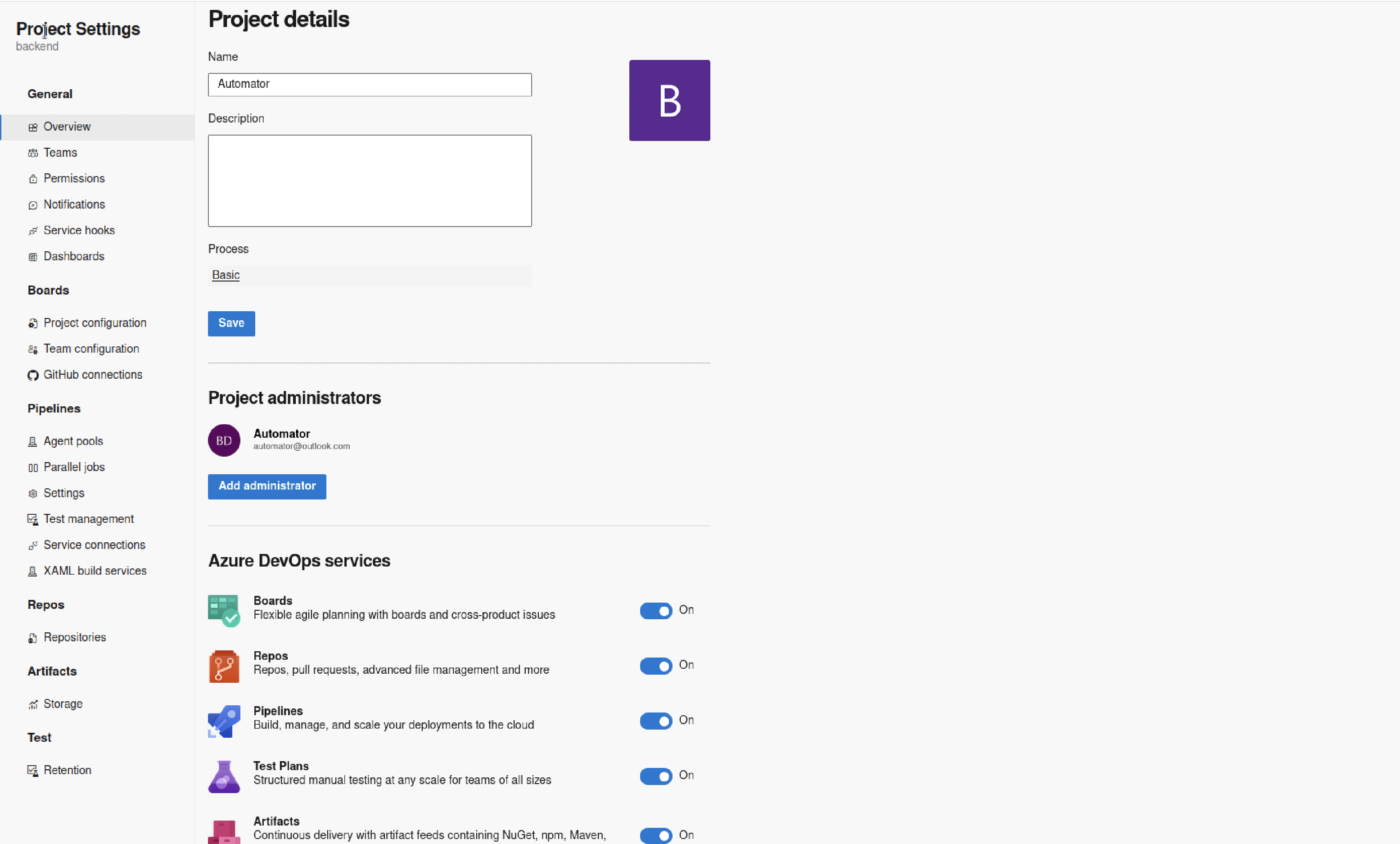This screenshot has height=844, width=1400.
Task: Click the Pipelines service rocket icon
Action: (x=224, y=721)
